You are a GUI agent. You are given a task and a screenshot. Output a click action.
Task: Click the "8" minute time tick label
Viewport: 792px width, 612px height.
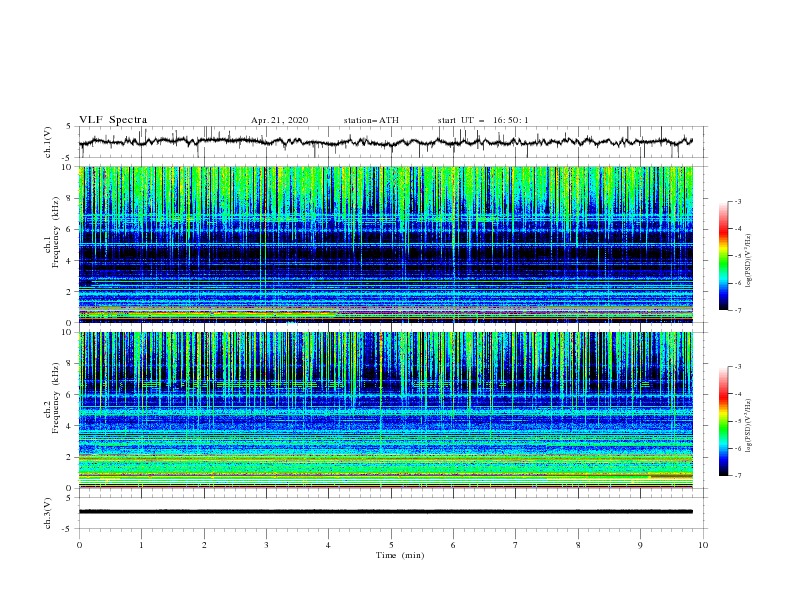point(578,545)
